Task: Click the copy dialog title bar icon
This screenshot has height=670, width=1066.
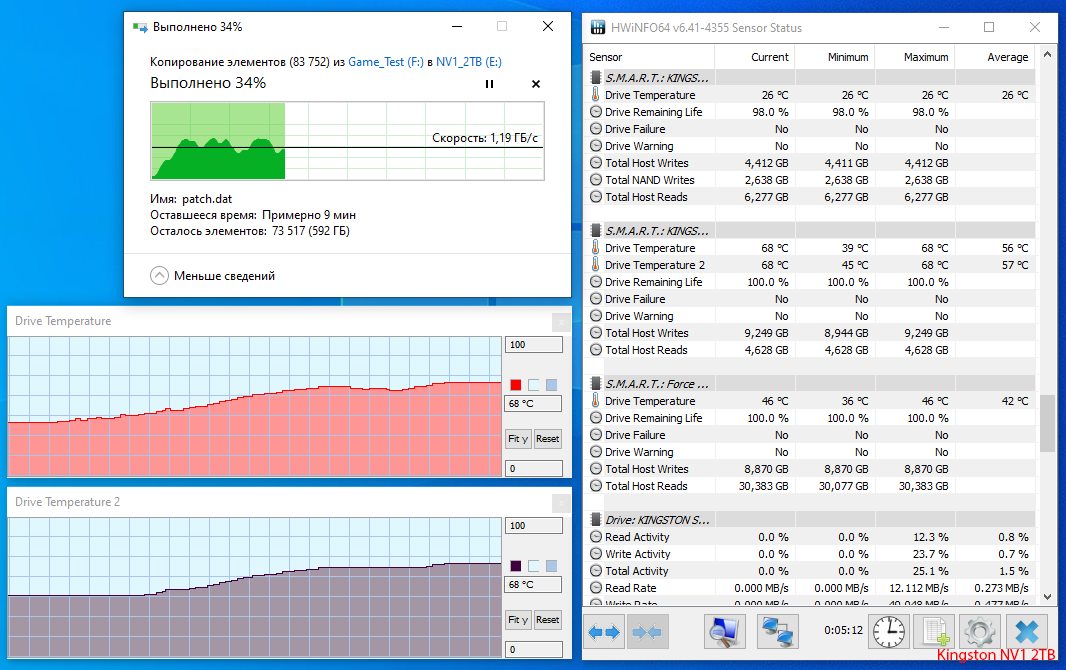Action: point(139,27)
